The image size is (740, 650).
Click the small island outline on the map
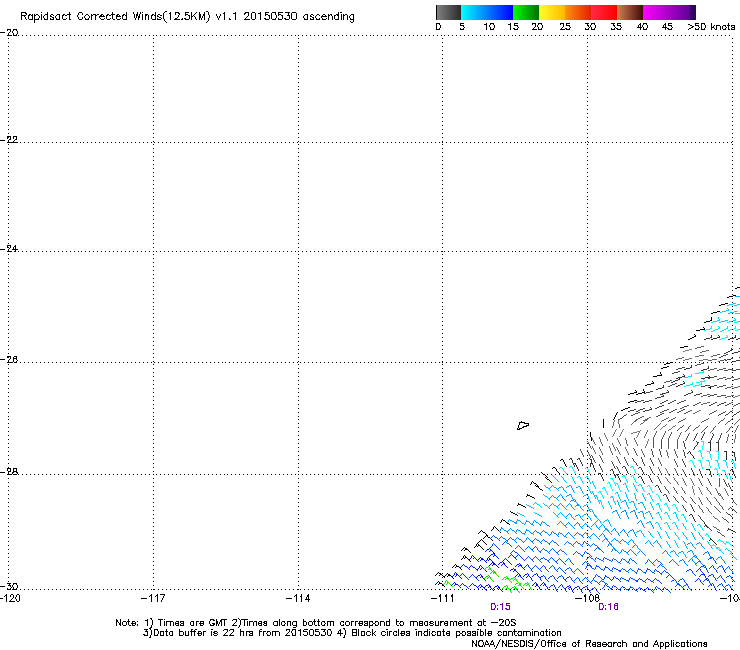click(x=523, y=425)
